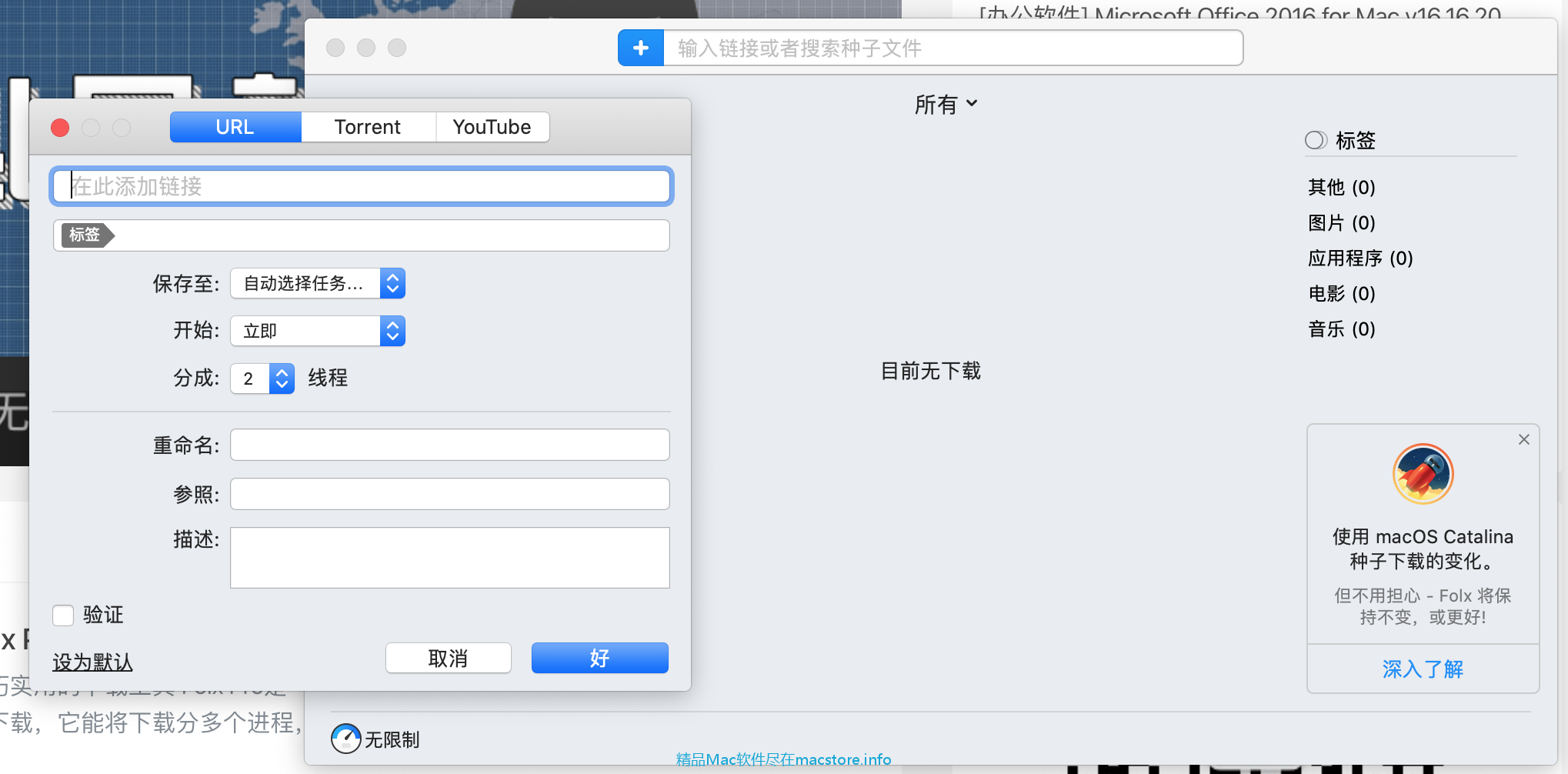1568x774 pixels.
Task: Click the 无限制 speed label
Action: (392, 739)
